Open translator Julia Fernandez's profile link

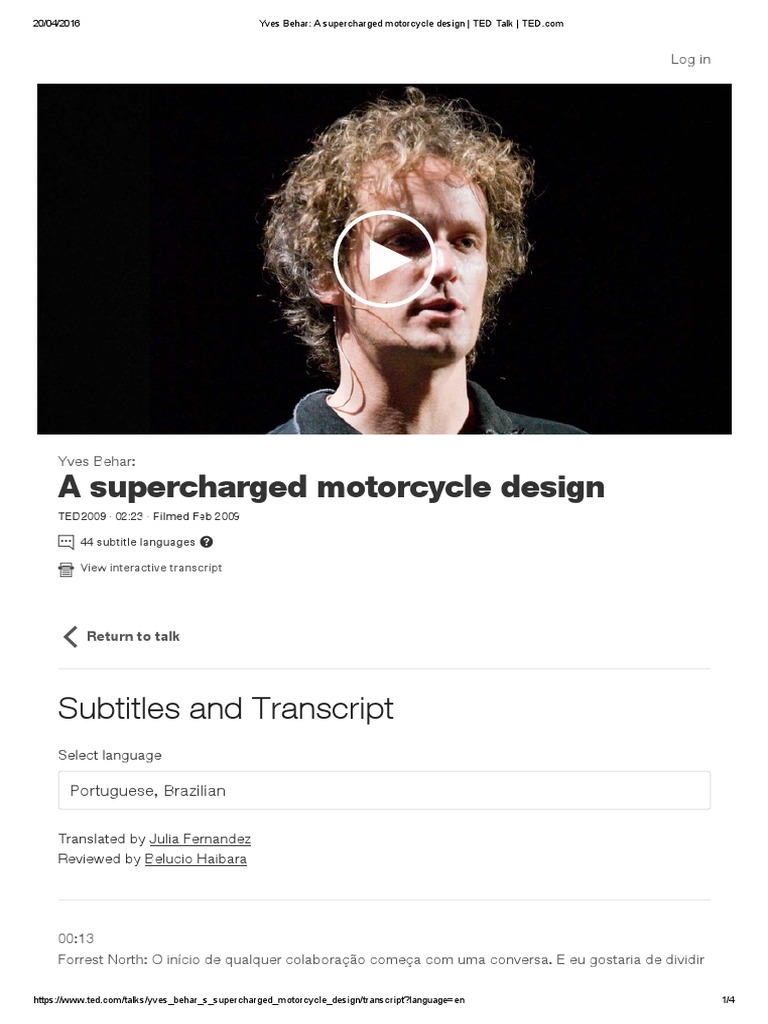coord(200,839)
